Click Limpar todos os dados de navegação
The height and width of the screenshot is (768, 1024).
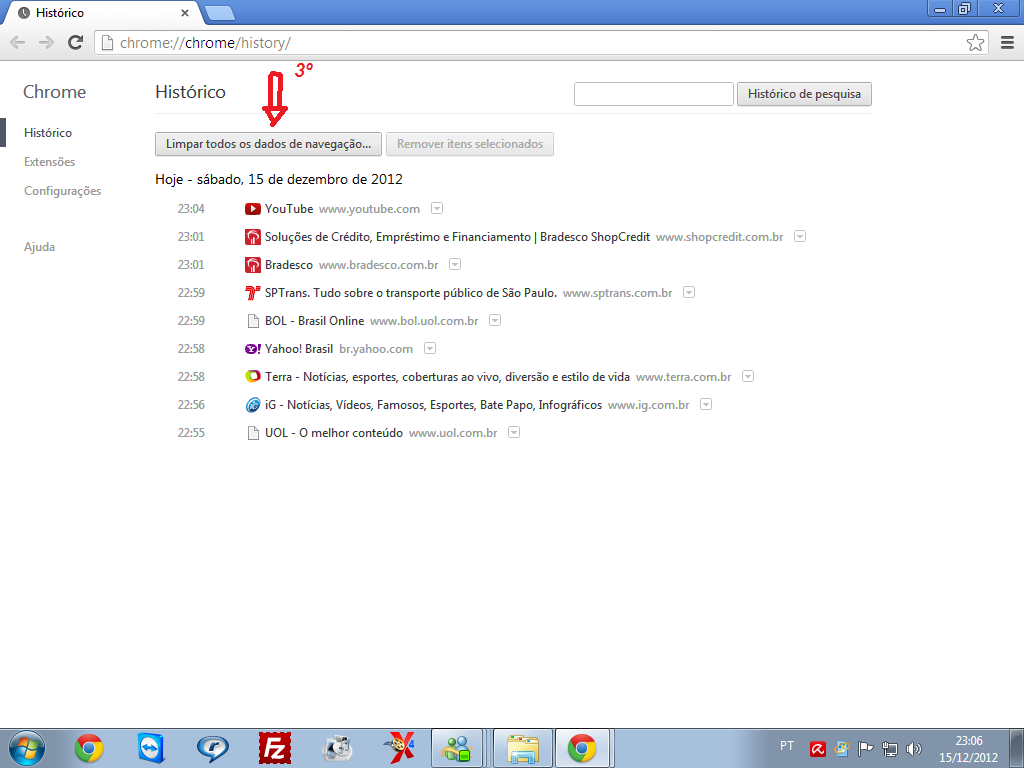click(x=268, y=144)
